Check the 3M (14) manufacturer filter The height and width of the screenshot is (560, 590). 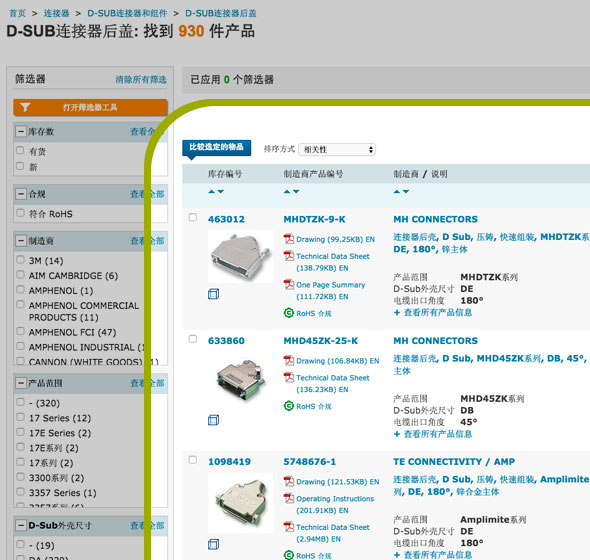(x=20, y=259)
